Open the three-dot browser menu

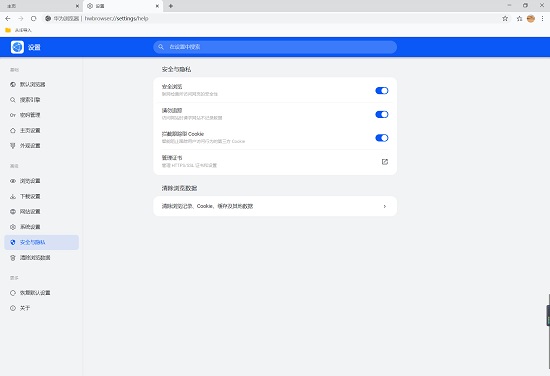(x=542, y=19)
